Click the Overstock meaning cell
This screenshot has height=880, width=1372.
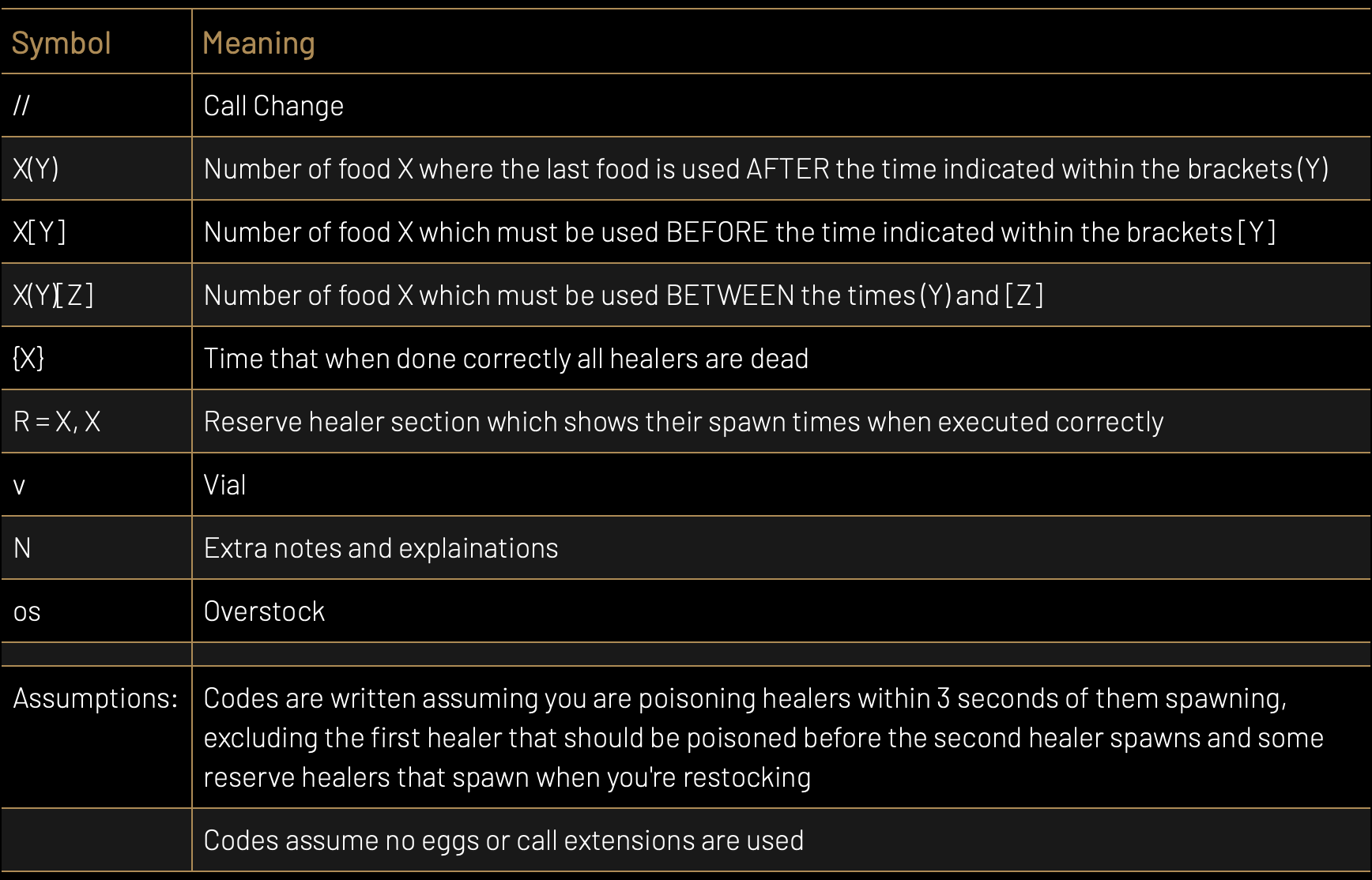(264, 611)
